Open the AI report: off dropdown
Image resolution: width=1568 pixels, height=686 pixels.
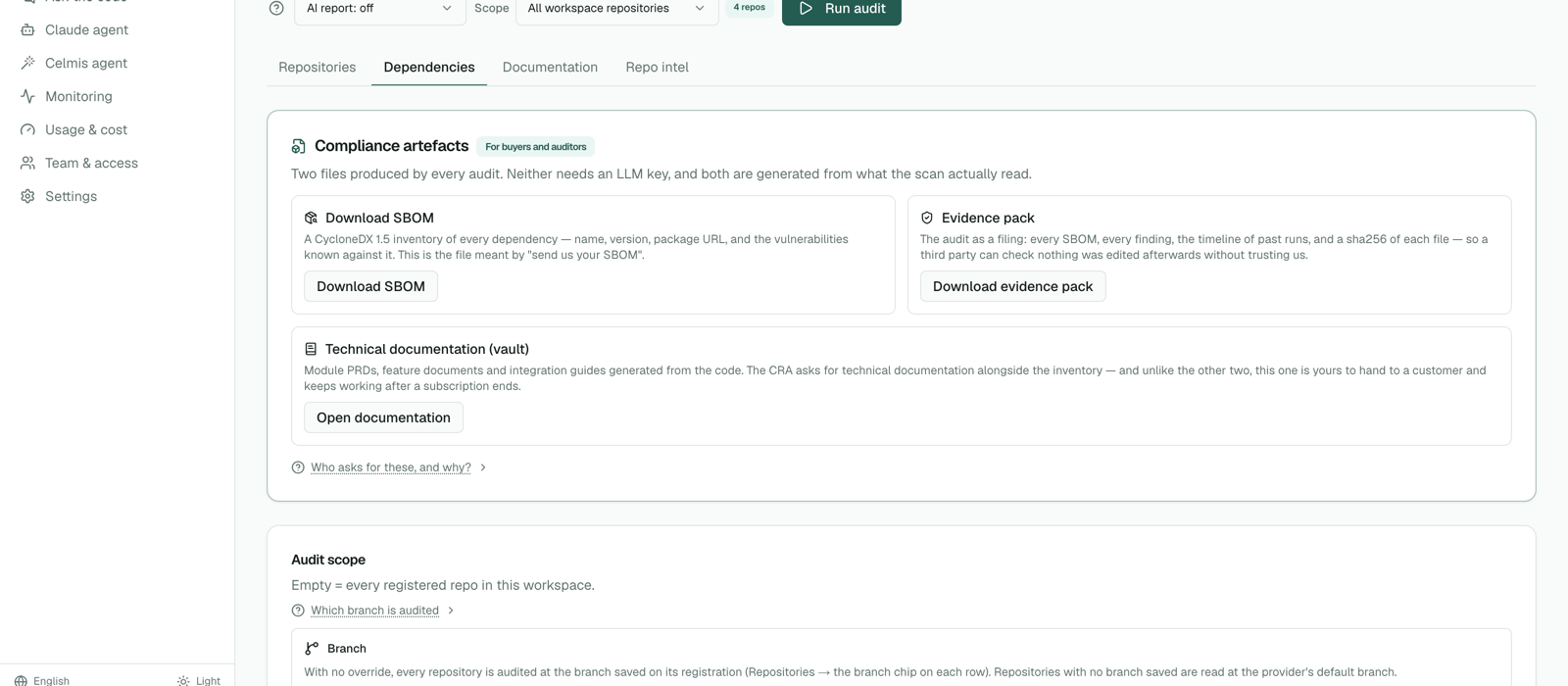[379, 9]
